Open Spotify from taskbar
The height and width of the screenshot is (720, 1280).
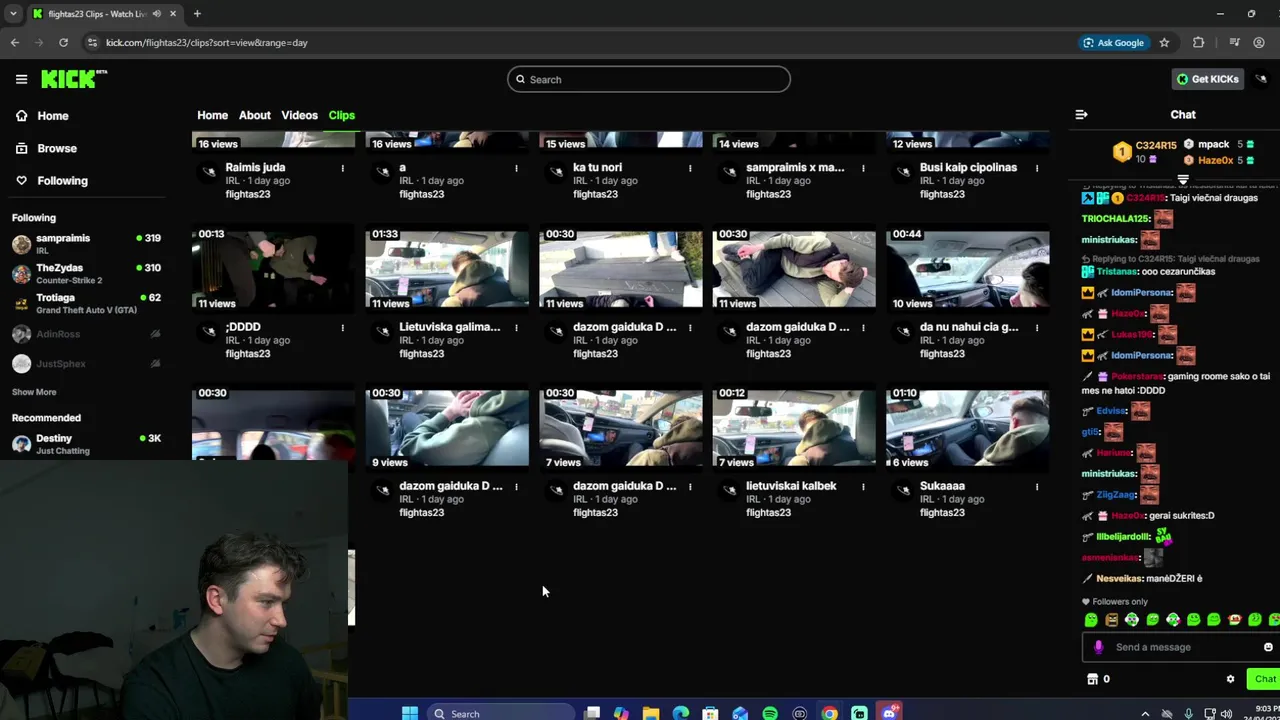pyautogui.click(x=770, y=713)
